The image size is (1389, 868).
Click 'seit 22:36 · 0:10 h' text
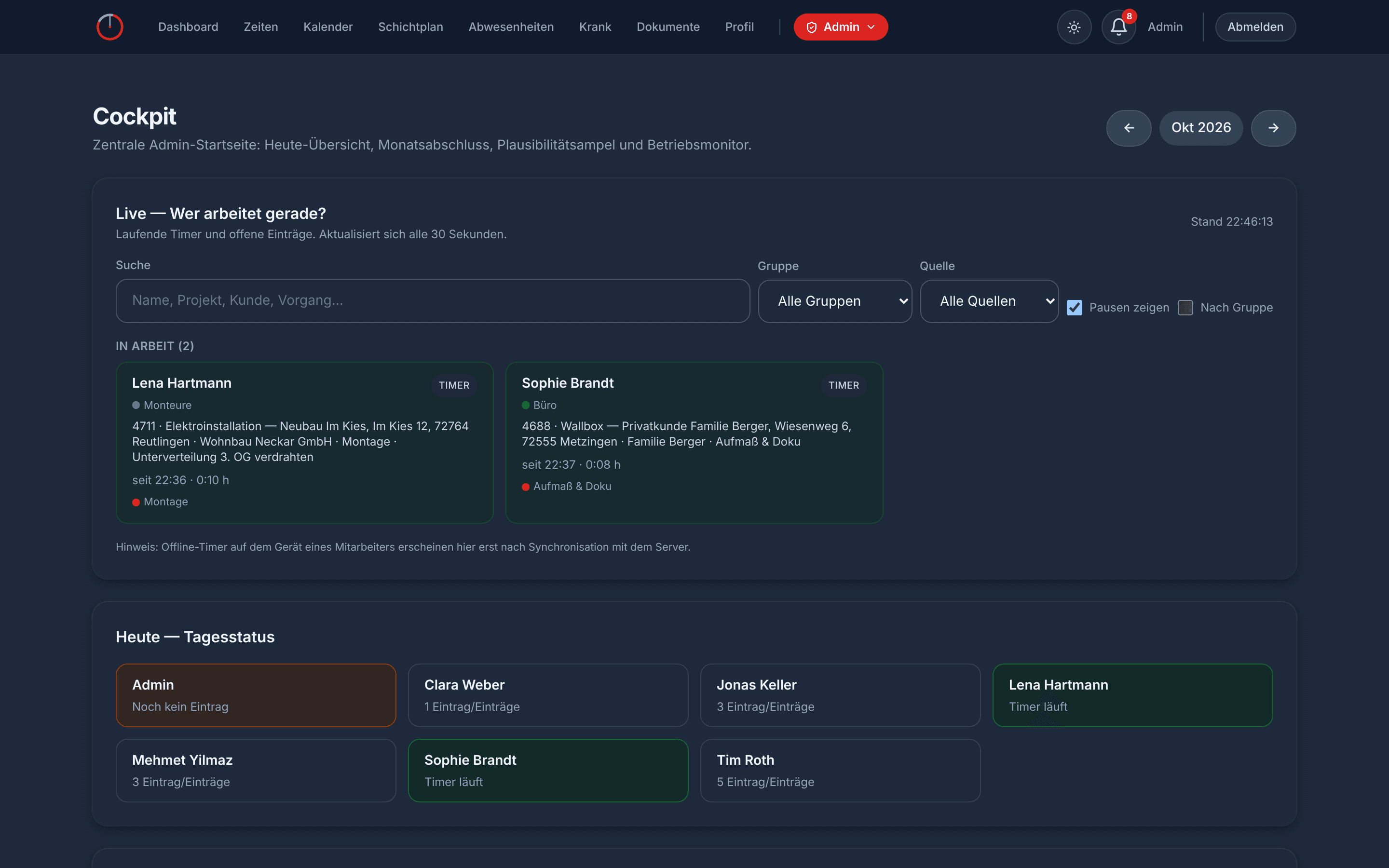pyautogui.click(x=180, y=480)
